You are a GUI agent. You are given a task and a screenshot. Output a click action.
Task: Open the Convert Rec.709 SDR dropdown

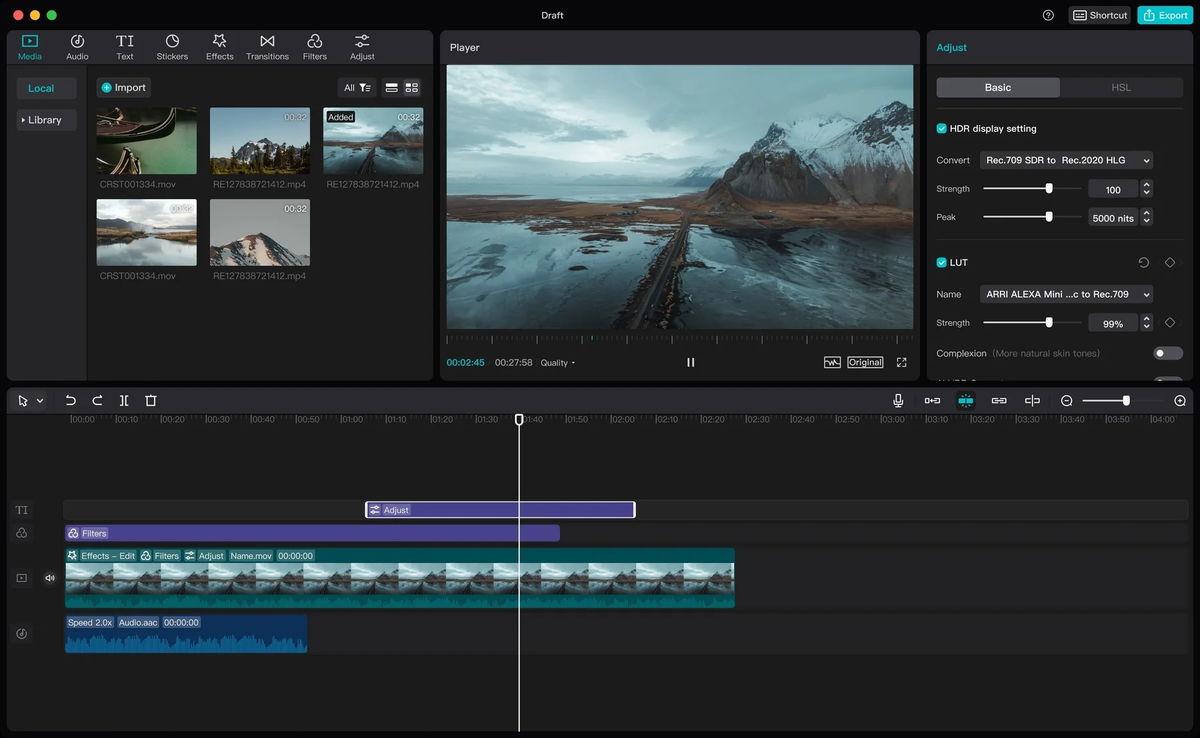(x=1064, y=160)
